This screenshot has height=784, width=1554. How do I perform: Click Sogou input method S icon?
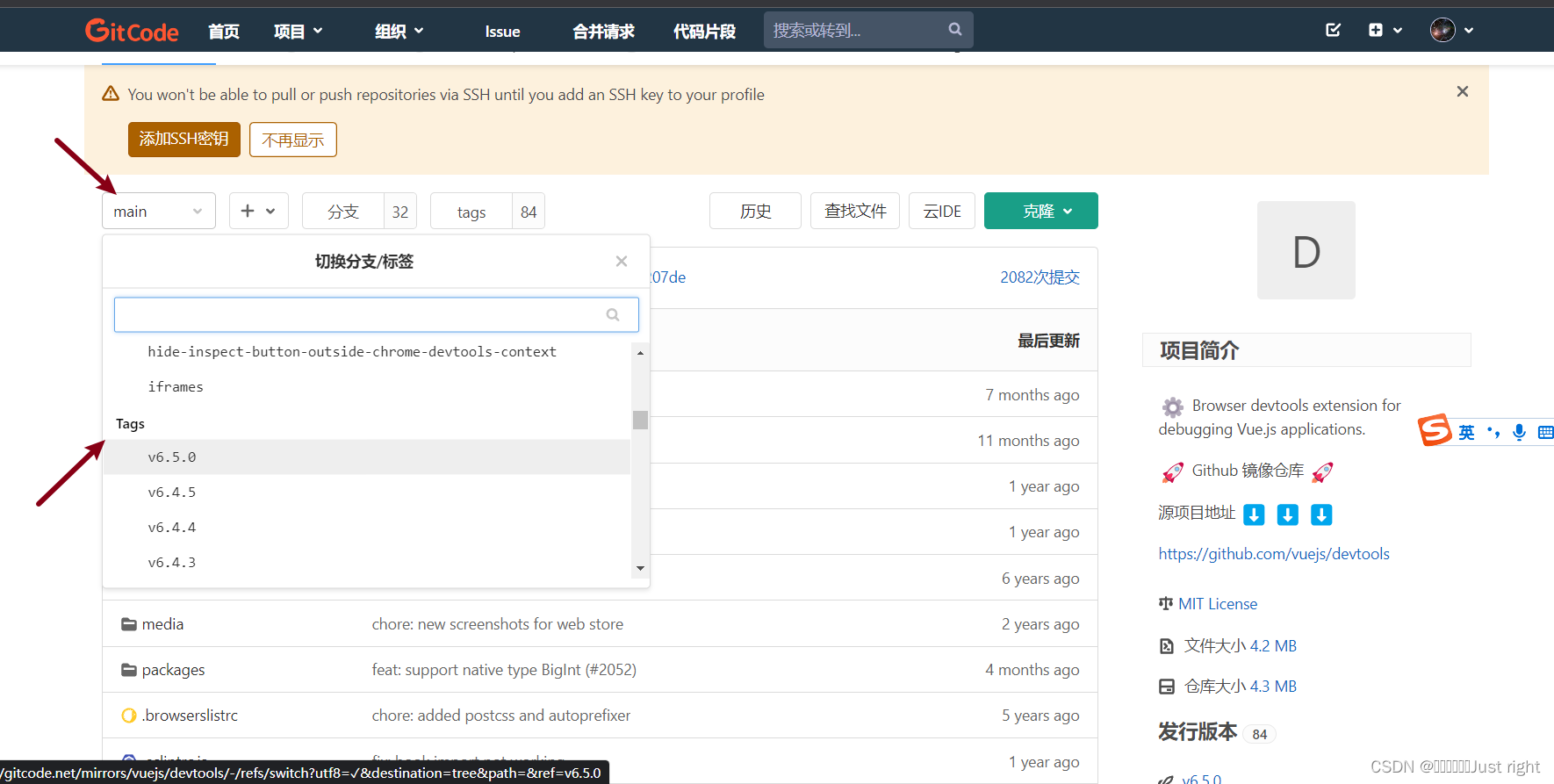(1435, 430)
